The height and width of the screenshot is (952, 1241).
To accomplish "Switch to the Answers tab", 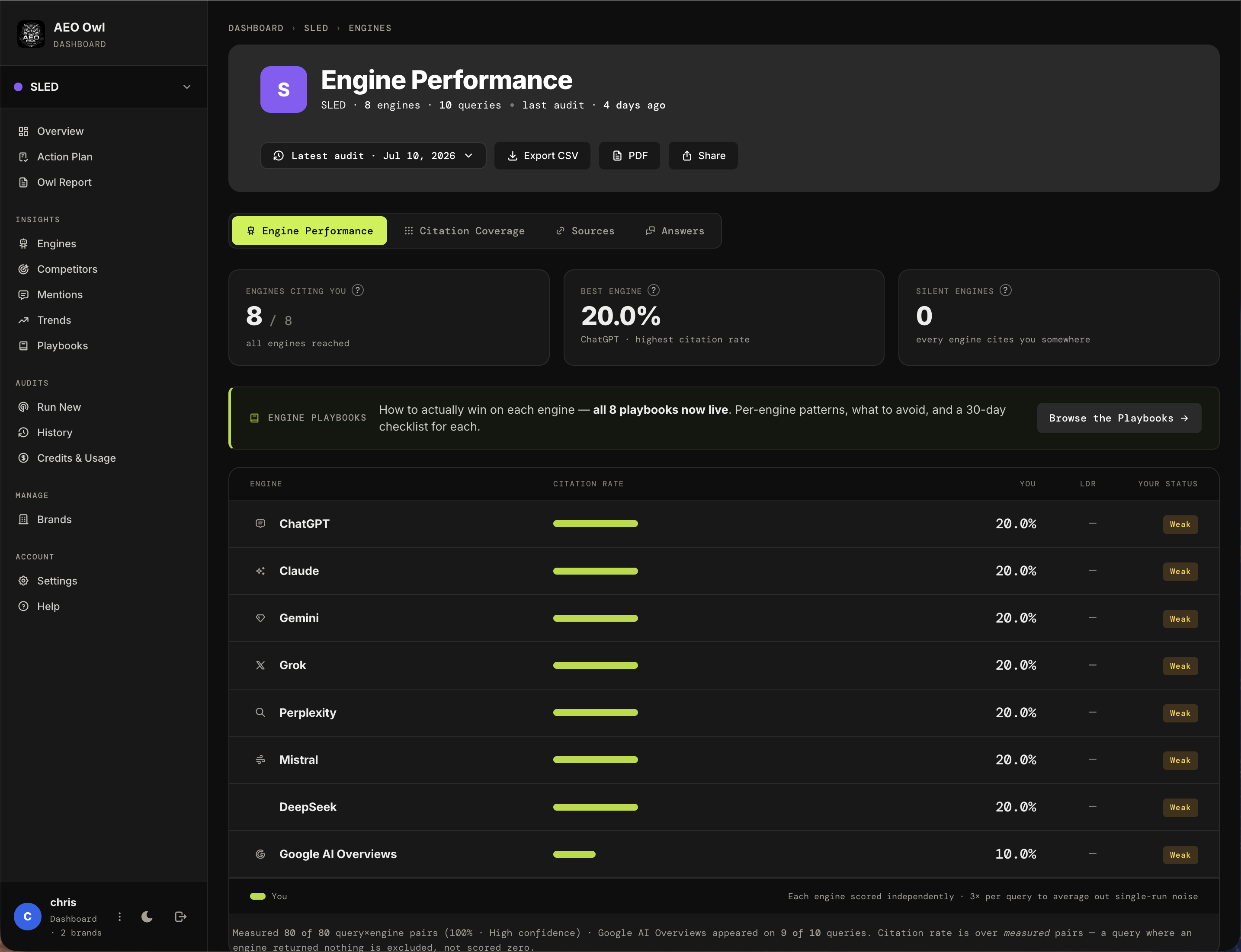I will 675,230.
